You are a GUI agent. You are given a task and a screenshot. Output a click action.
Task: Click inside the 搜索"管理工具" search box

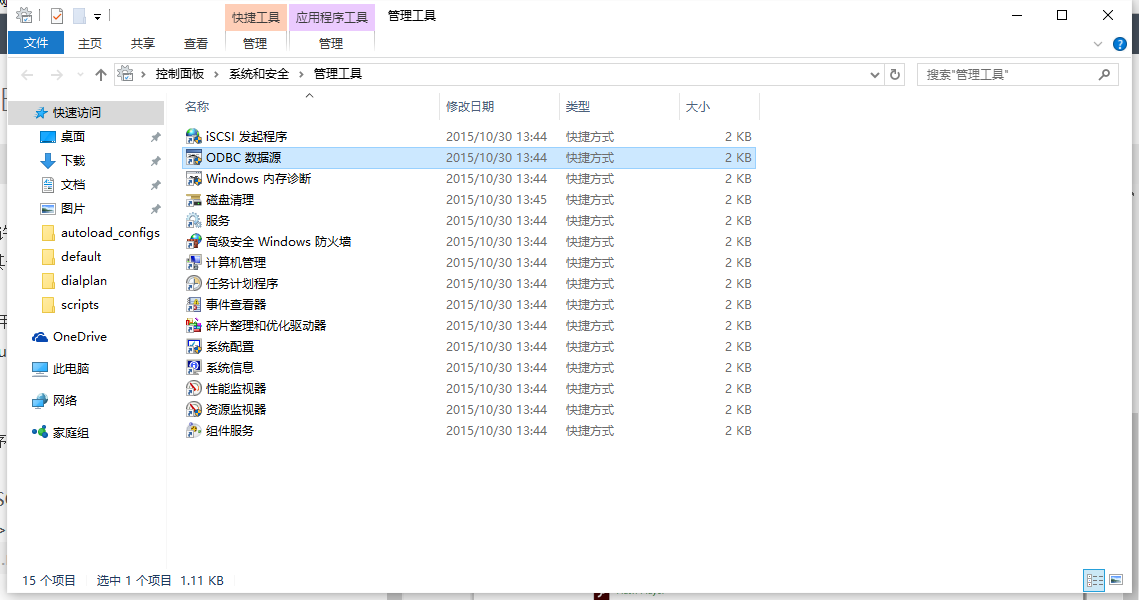click(x=1010, y=73)
